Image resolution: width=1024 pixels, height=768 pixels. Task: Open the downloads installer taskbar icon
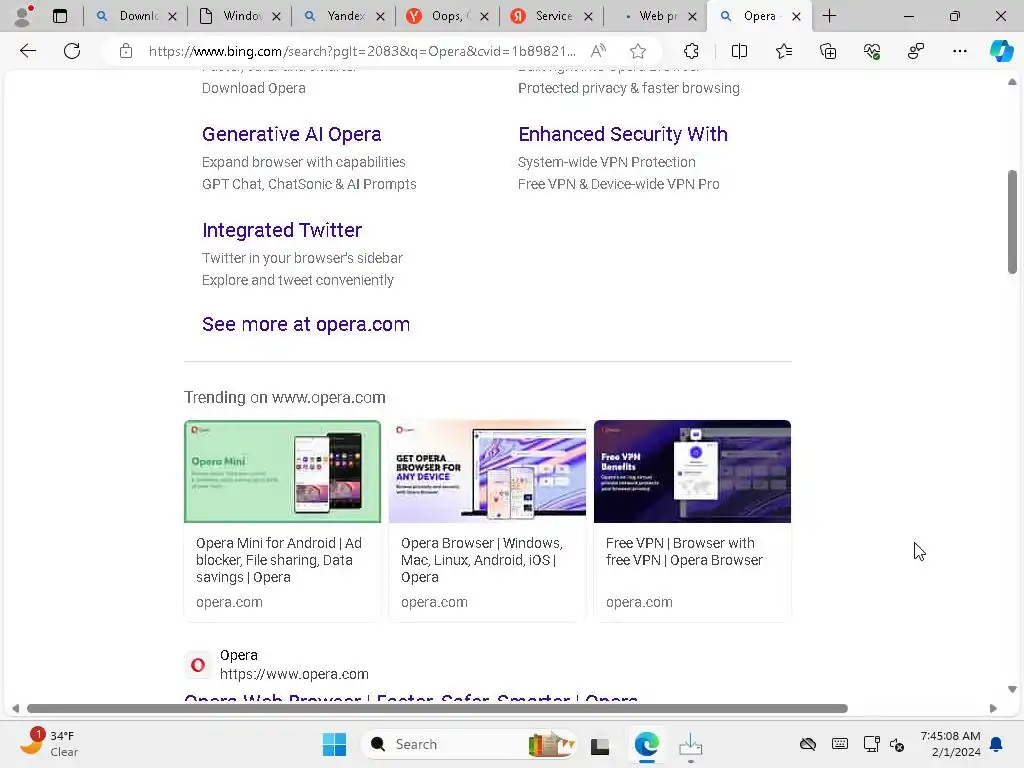(690, 744)
